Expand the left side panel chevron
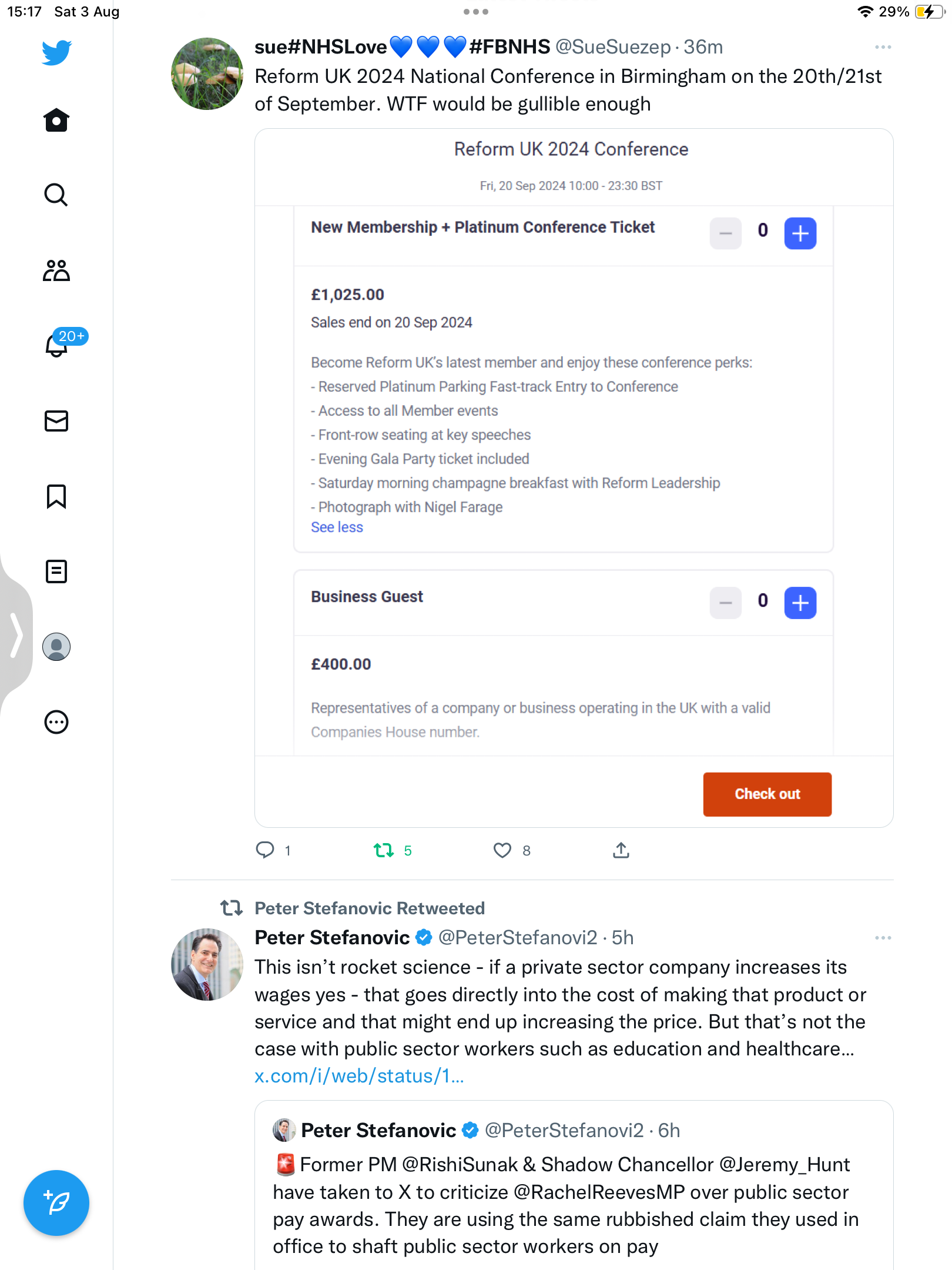Screen dimensions: 952x1270 [16, 635]
